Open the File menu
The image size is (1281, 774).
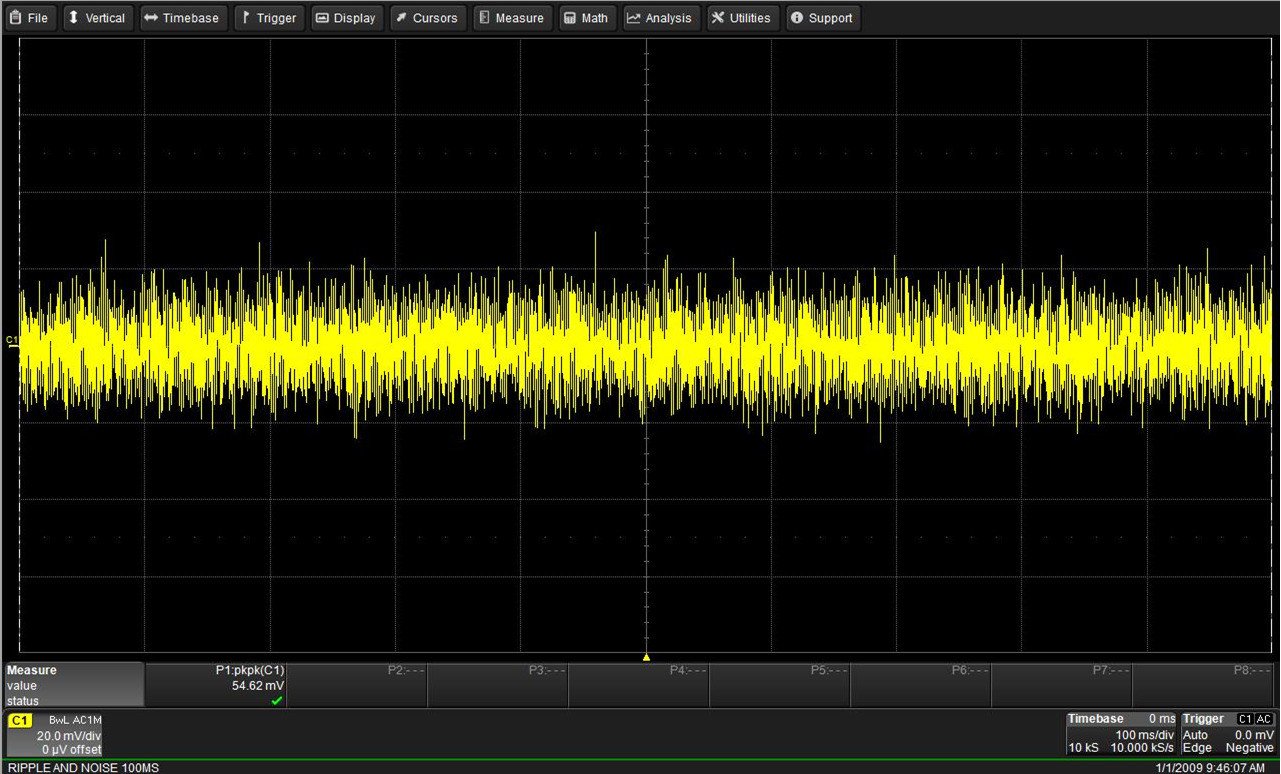click(29, 18)
